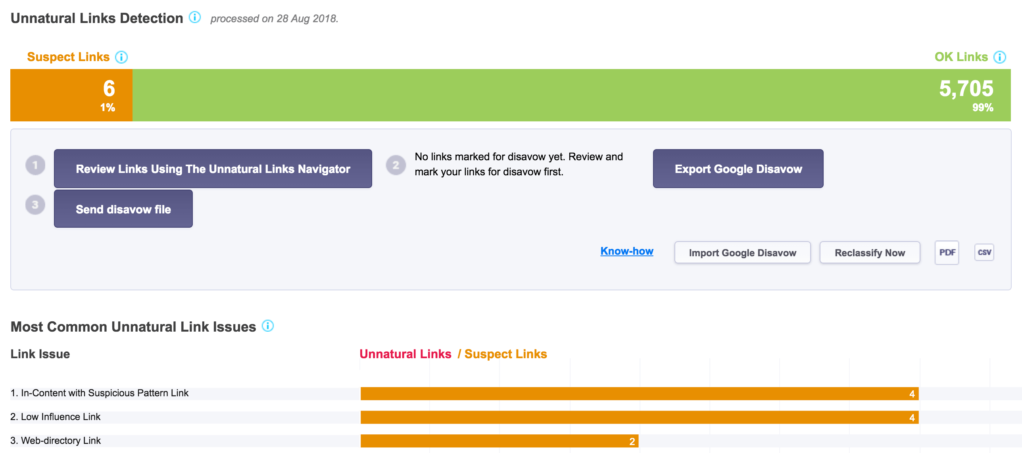
Task: Click the Low Influence Link bar
Action: [x=638, y=417]
